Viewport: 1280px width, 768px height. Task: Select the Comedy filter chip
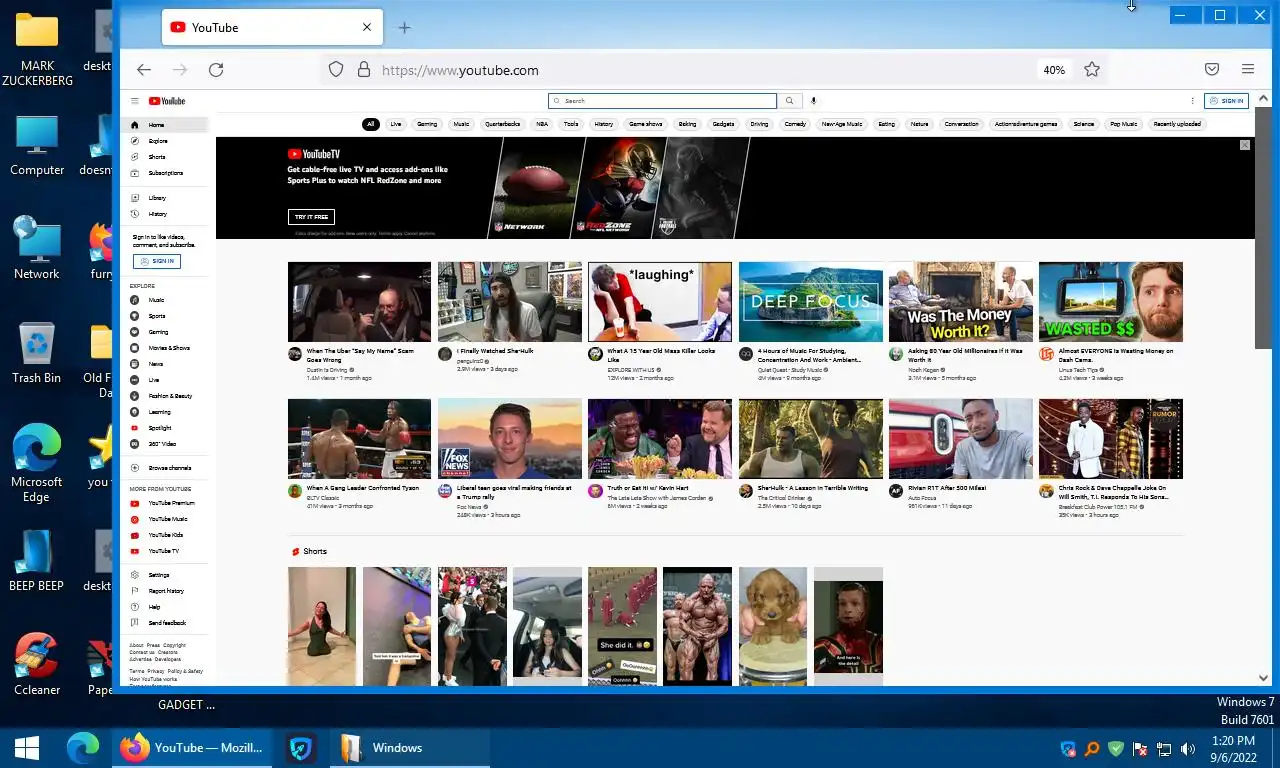pyautogui.click(x=795, y=124)
